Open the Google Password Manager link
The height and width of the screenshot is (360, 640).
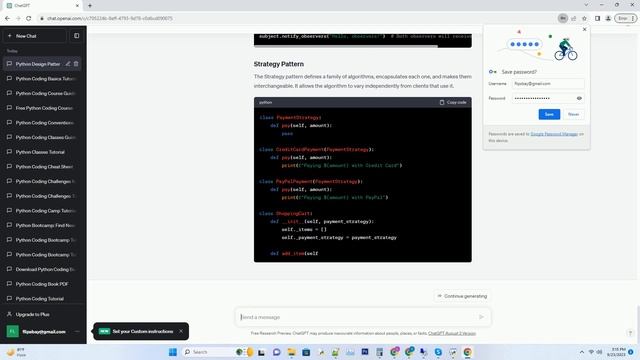point(554,134)
